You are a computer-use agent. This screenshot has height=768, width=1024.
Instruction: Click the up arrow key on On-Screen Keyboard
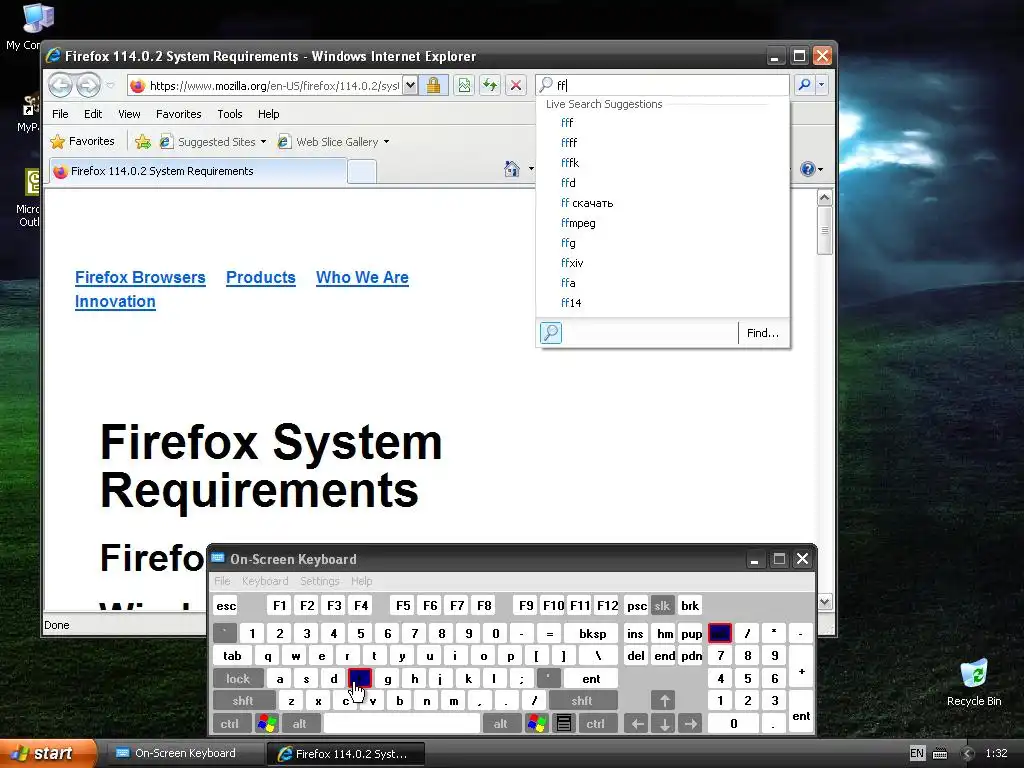point(664,701)
